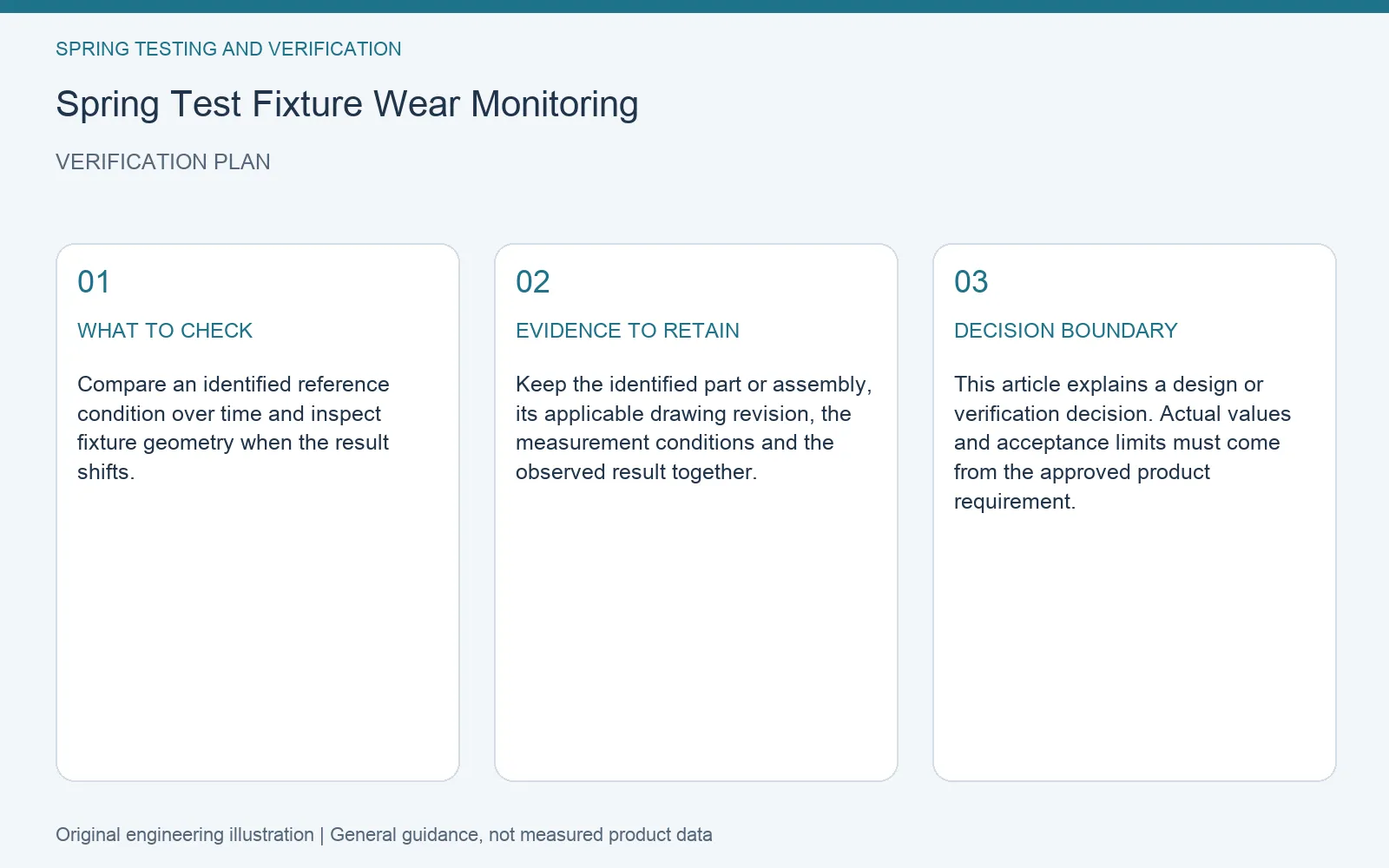Select the 'DECISION BOUNDARY' heading
1389x868 pixels.
click(x=1066, y=331)
